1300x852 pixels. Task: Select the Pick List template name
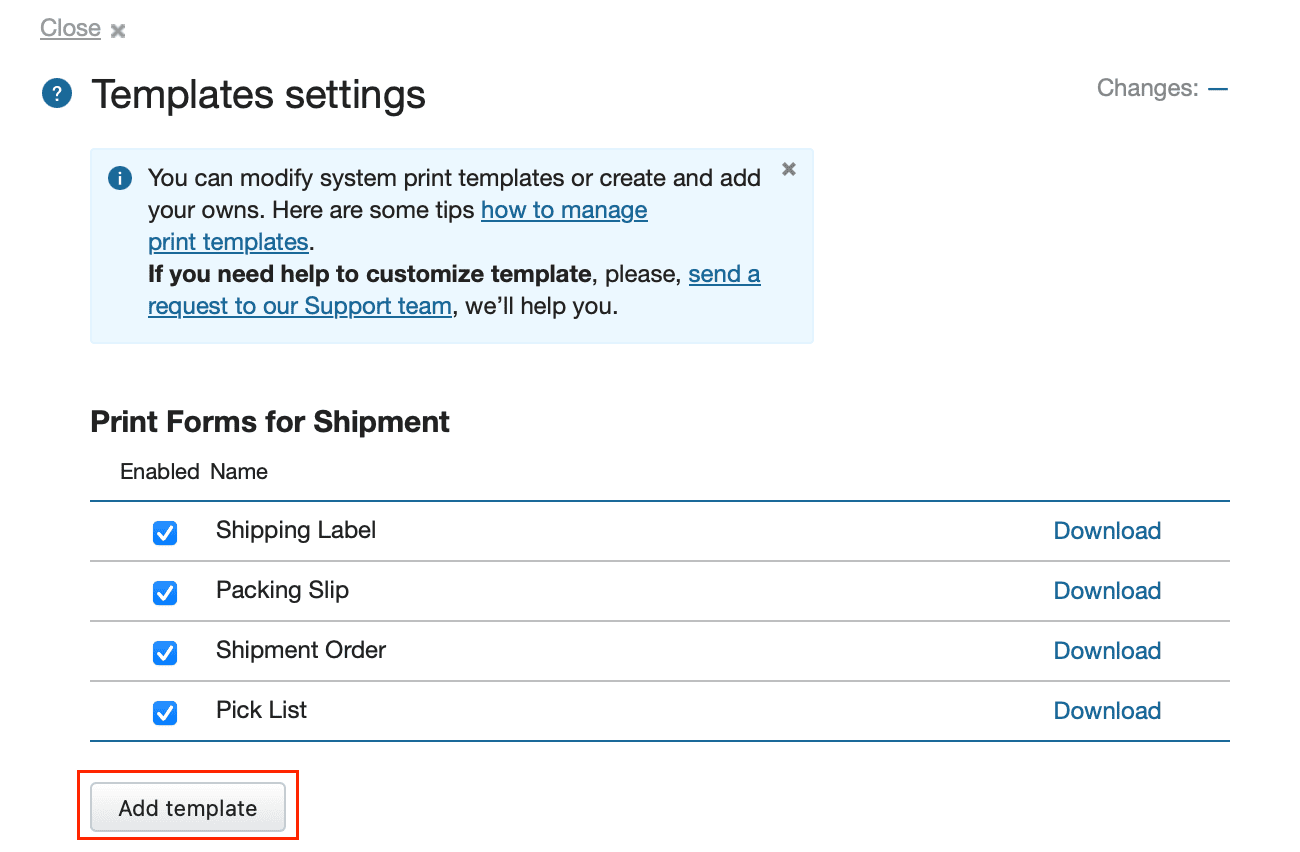[261, 710]
